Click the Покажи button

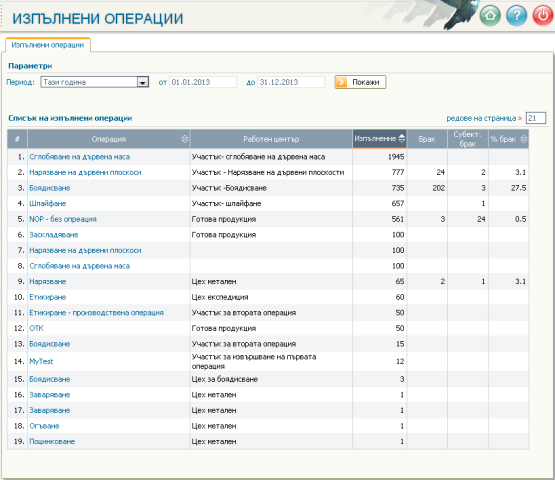(x=360, y=82)
